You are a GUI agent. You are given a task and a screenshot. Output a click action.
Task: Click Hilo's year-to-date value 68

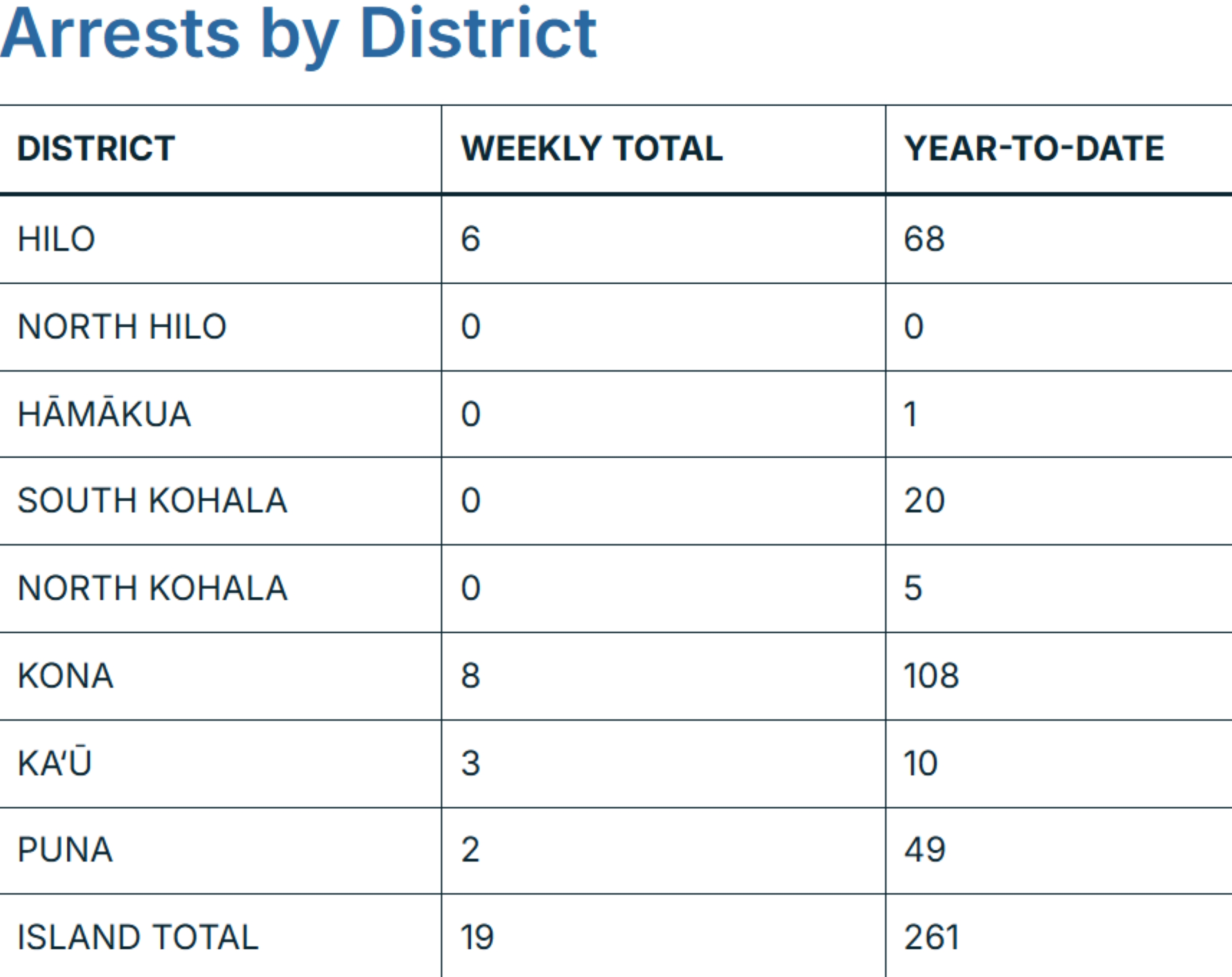924,239
